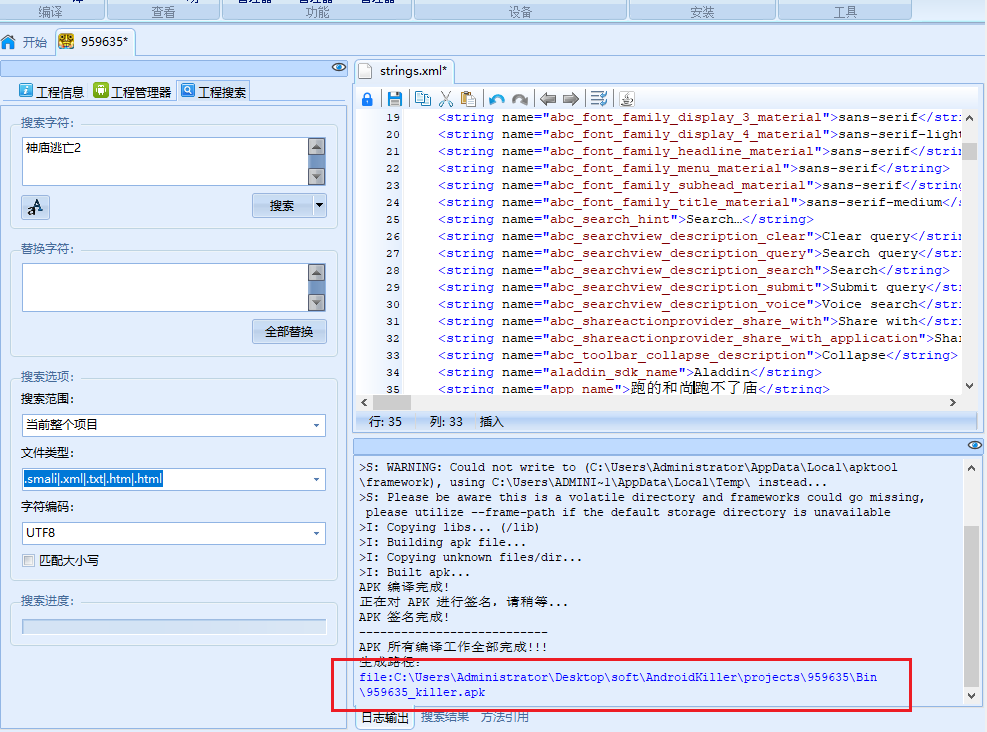
Task: Click the 插入 insert mode status entry
Action: [492, 422]
